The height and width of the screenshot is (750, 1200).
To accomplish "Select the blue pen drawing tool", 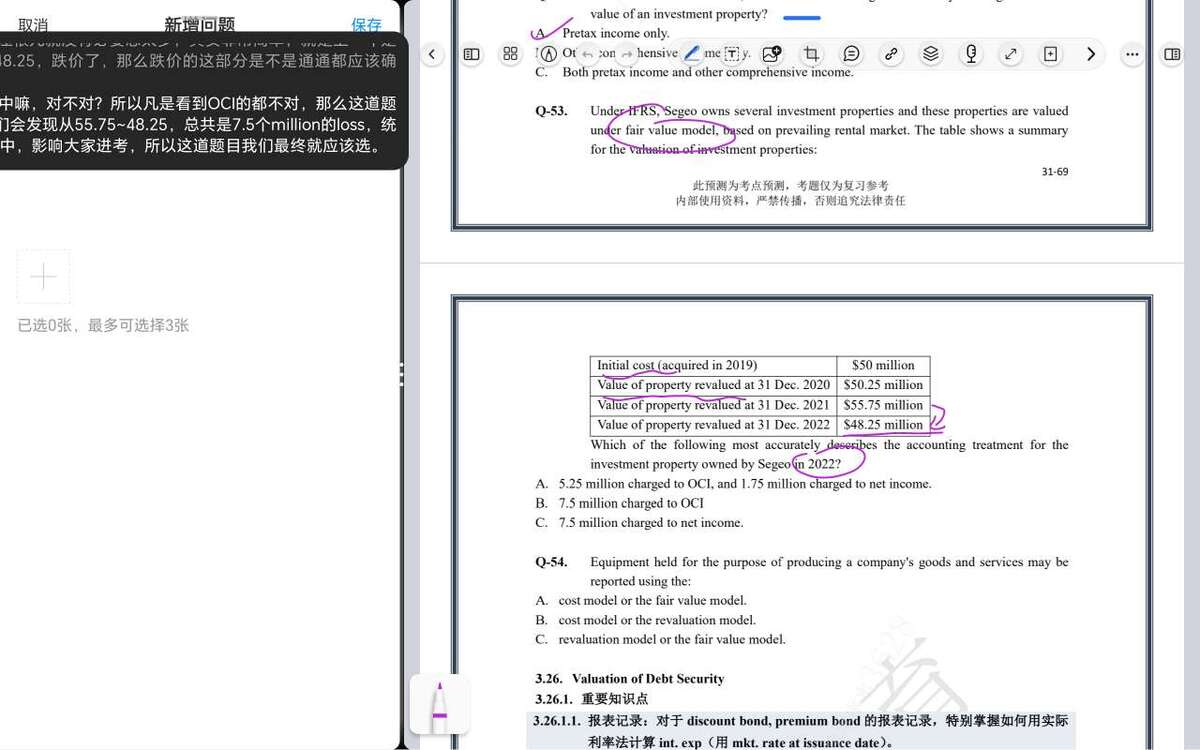I will coord(692,54).
